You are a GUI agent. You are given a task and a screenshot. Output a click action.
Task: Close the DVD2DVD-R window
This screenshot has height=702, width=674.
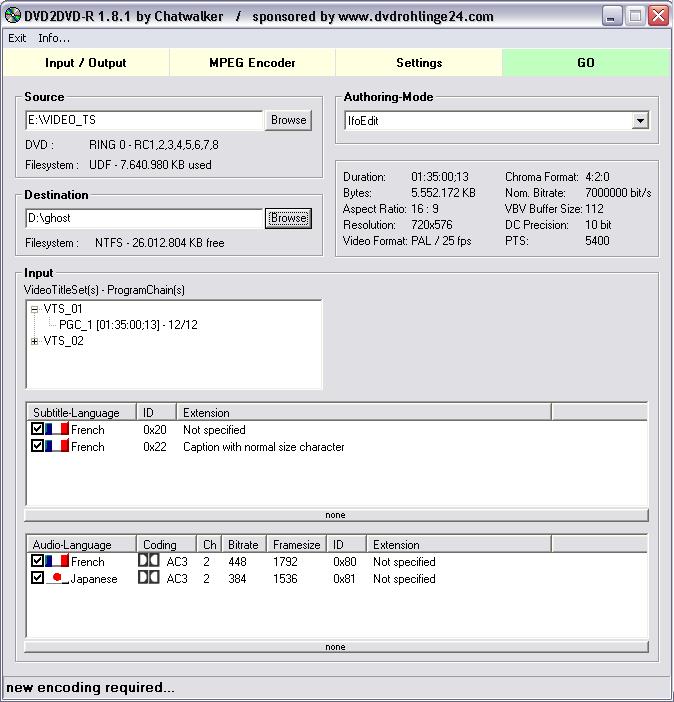click(x=659, y=16)
